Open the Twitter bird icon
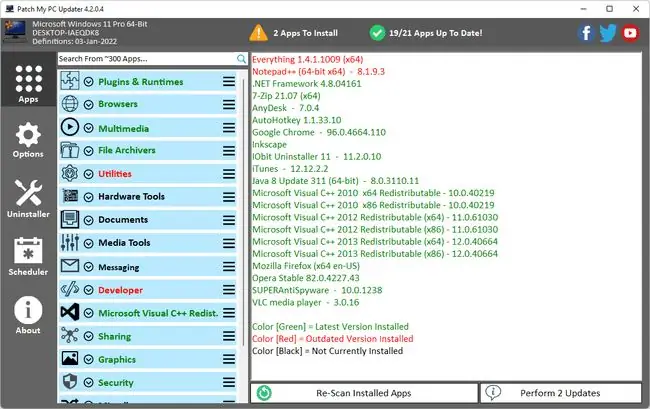 608,33
